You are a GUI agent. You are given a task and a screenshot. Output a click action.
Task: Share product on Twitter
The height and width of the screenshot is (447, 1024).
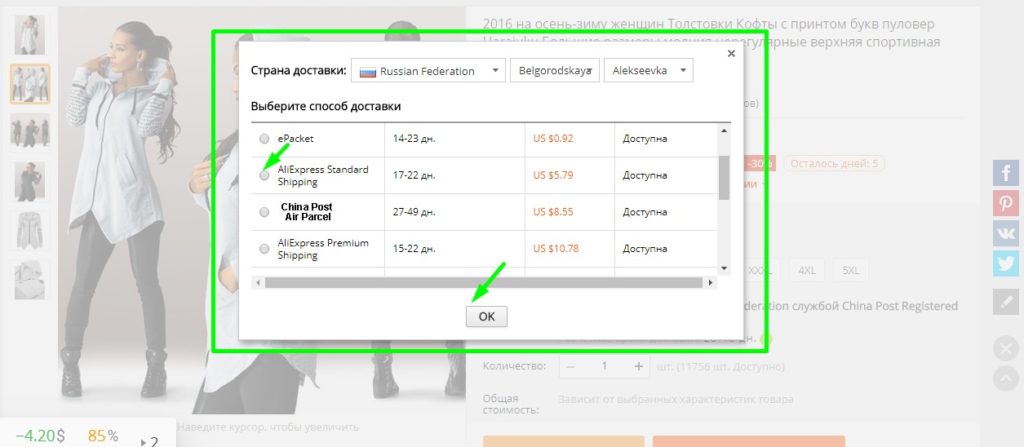[1006, 263]
